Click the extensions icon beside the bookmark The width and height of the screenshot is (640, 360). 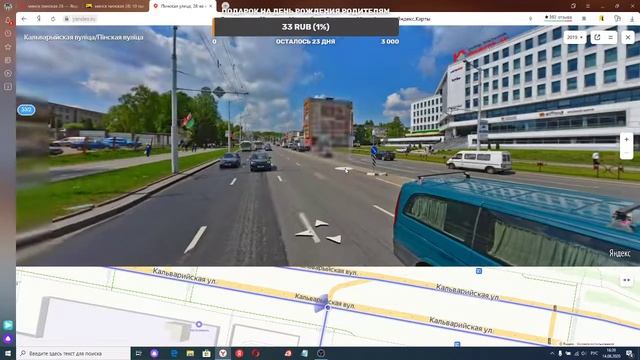coord(617,19)
